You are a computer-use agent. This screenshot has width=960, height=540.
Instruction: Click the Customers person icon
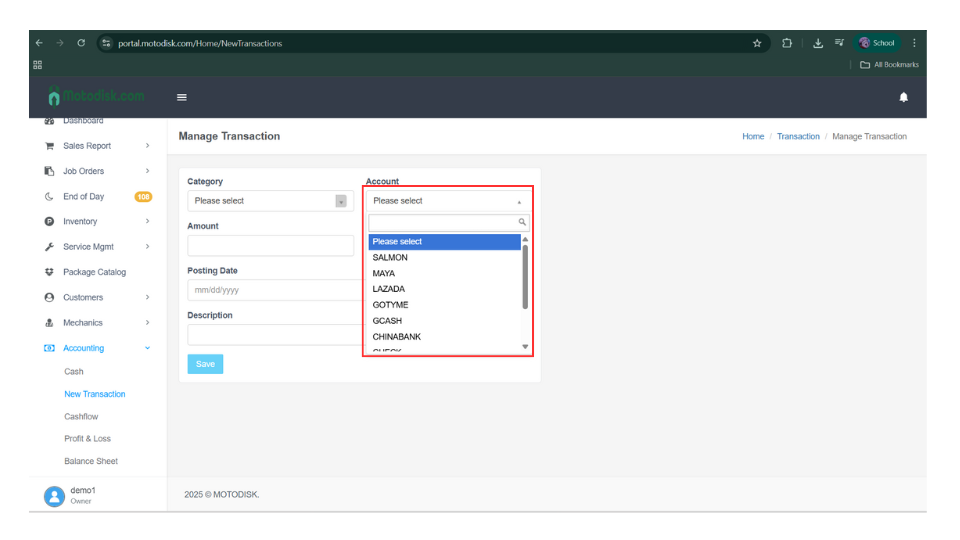click(49, 297)
